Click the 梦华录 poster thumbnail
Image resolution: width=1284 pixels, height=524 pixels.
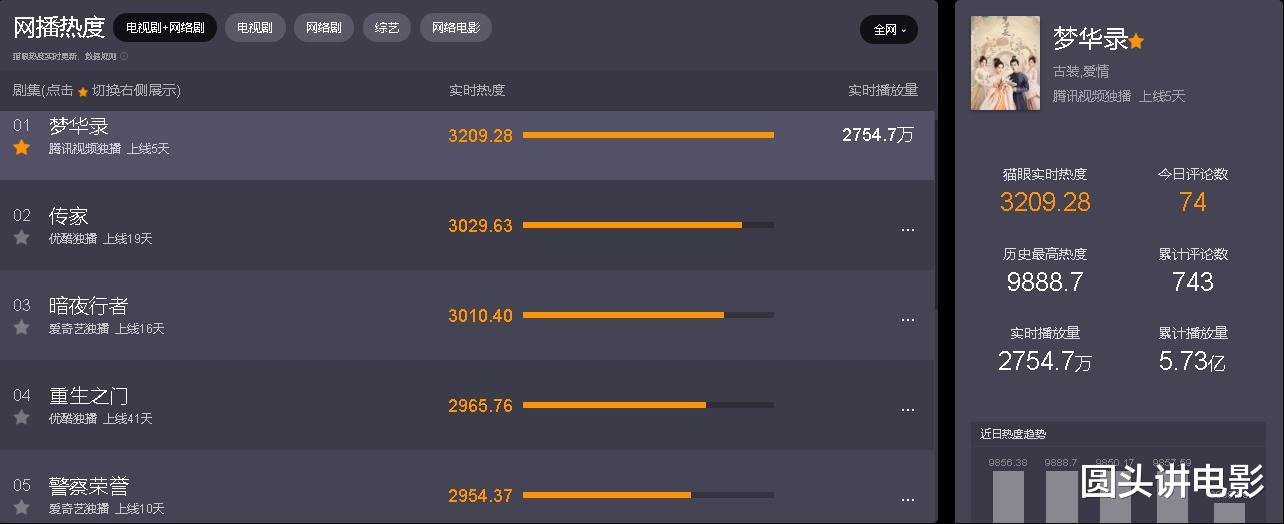click(1005, 63)
